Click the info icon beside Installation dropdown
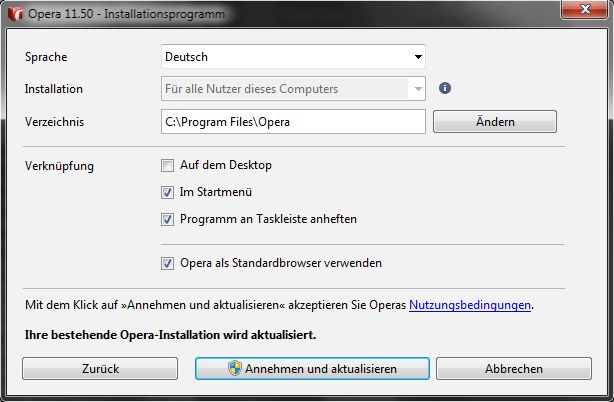Viewport: 614px width, 402px height. [x=444, y=88]
